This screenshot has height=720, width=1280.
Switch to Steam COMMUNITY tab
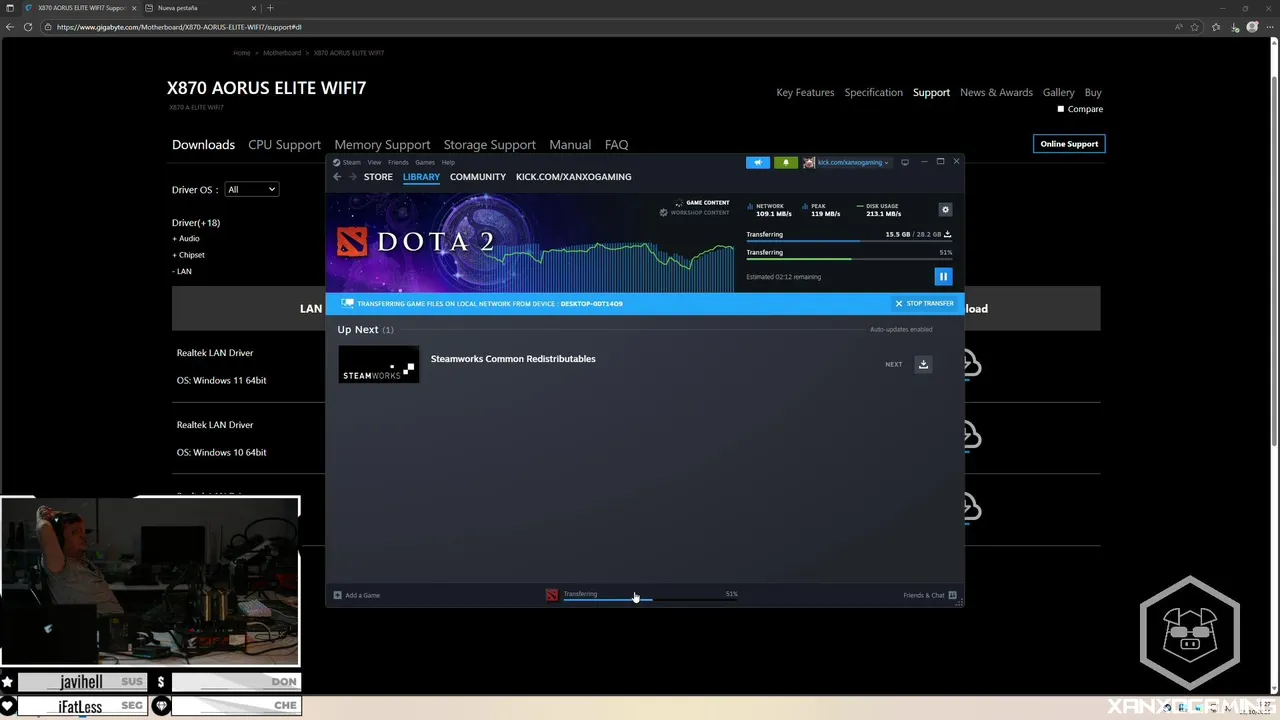coord(478,177)
